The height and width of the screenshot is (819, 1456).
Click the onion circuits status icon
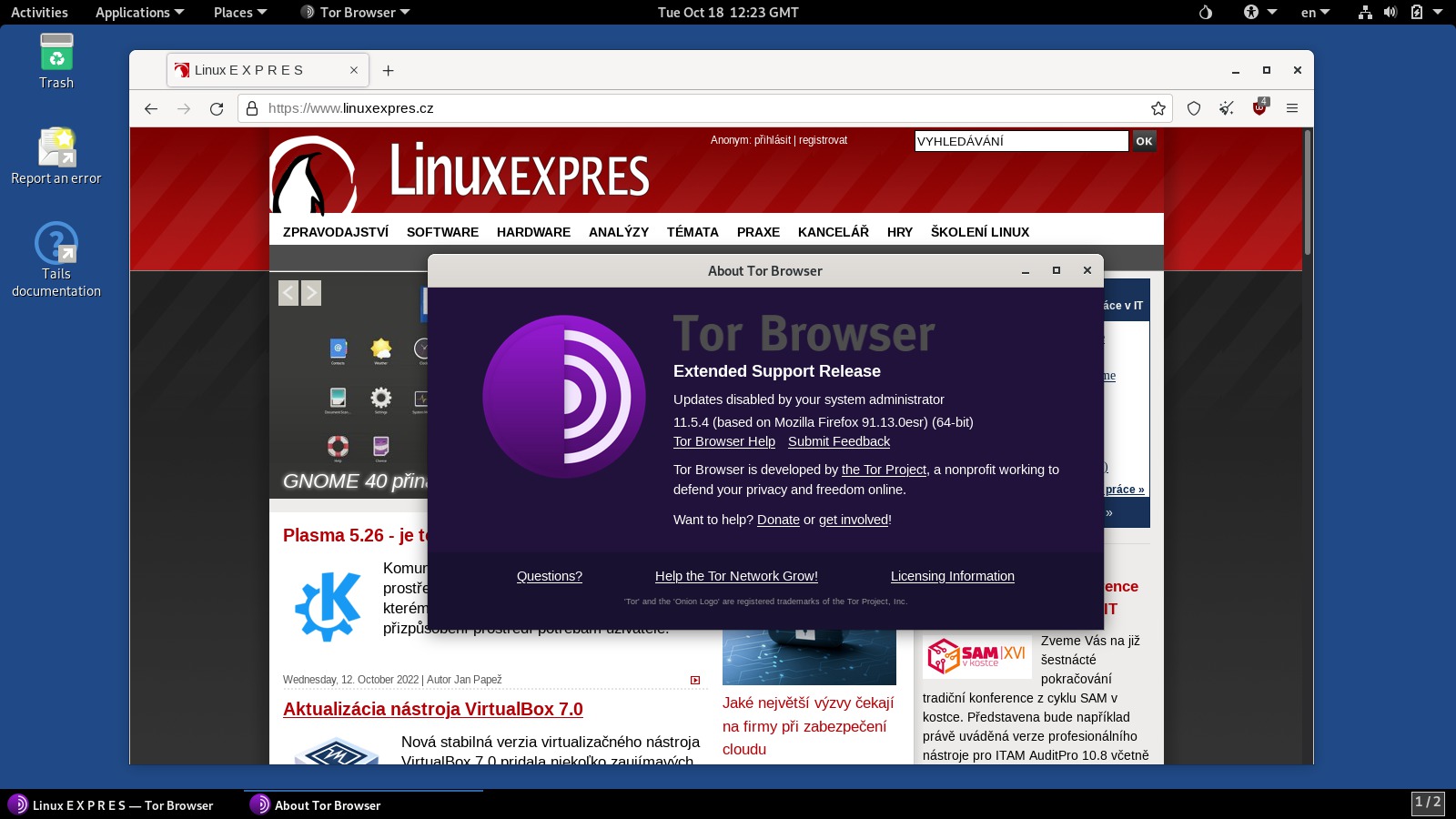(1206, 12)
